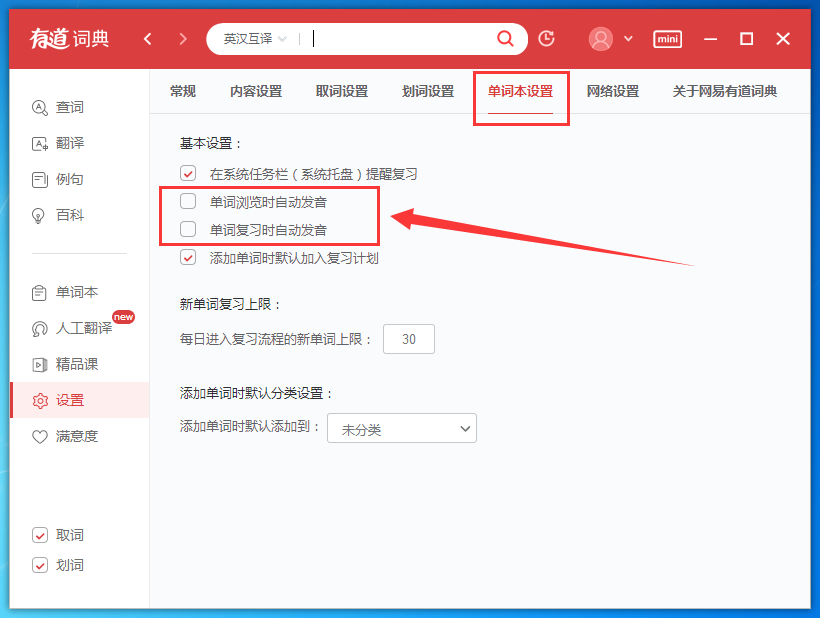Click the search history clock icon
820x618 pixels.
(546, 38)
